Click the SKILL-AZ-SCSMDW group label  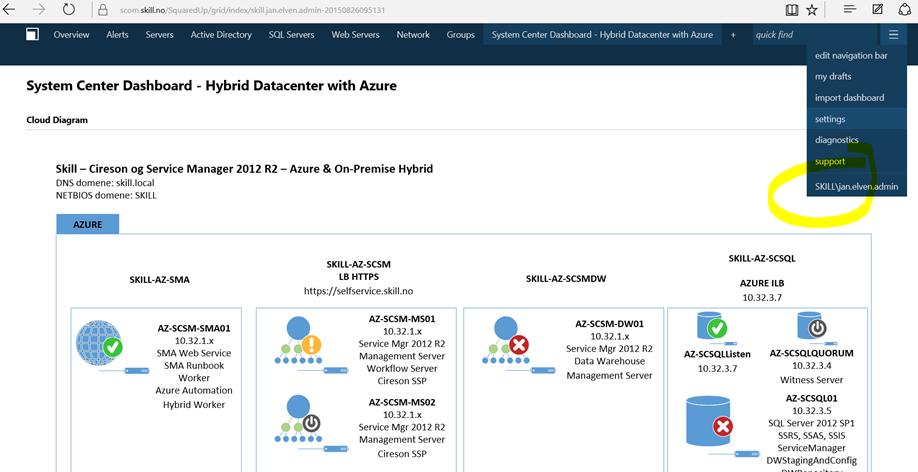566,279
